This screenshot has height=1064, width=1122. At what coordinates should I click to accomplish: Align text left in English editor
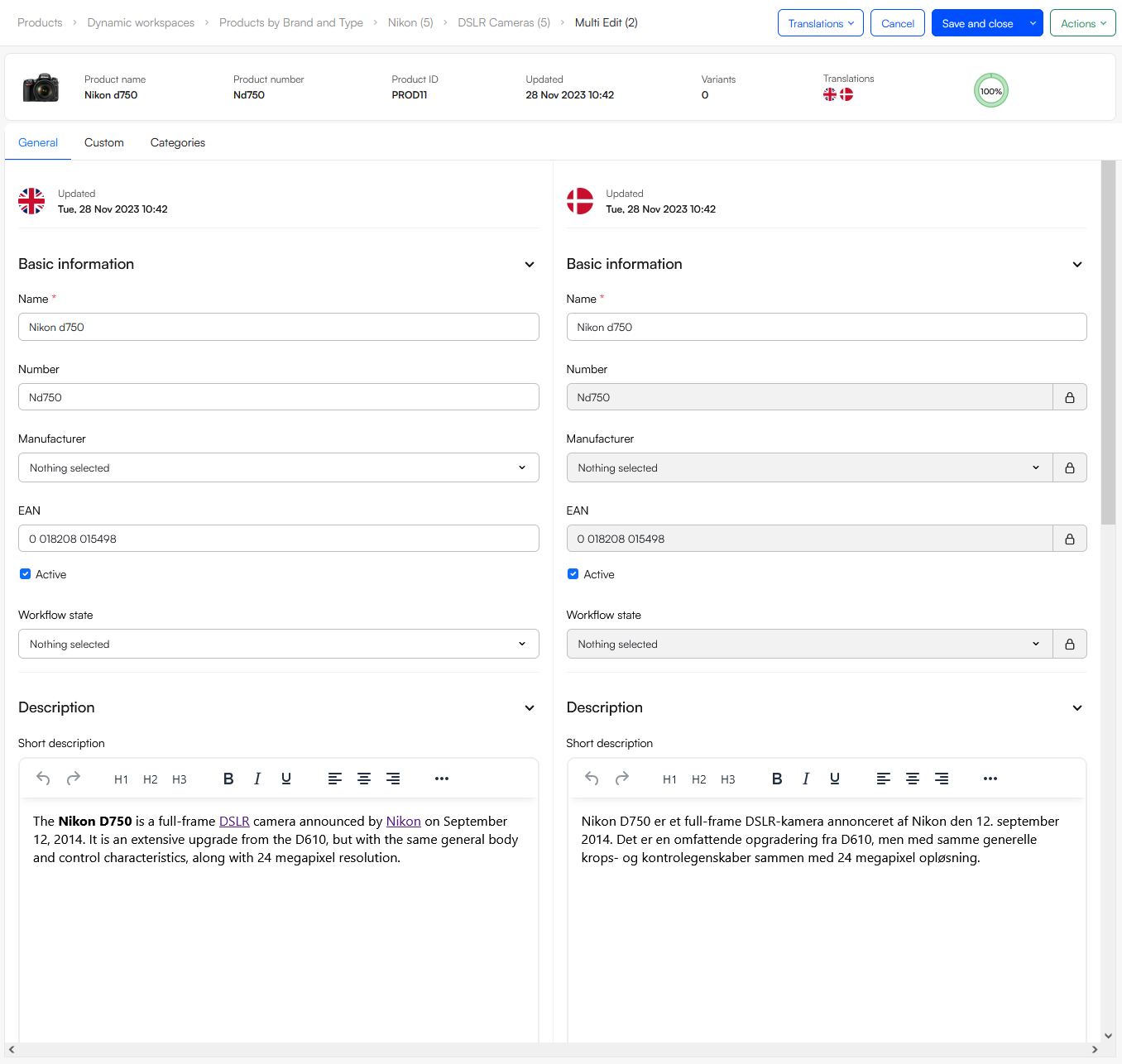click(335, 779)
